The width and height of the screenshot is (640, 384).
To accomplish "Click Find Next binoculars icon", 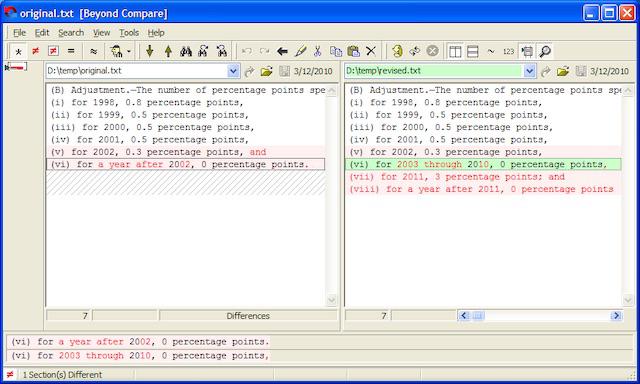I will coord(204,51).
